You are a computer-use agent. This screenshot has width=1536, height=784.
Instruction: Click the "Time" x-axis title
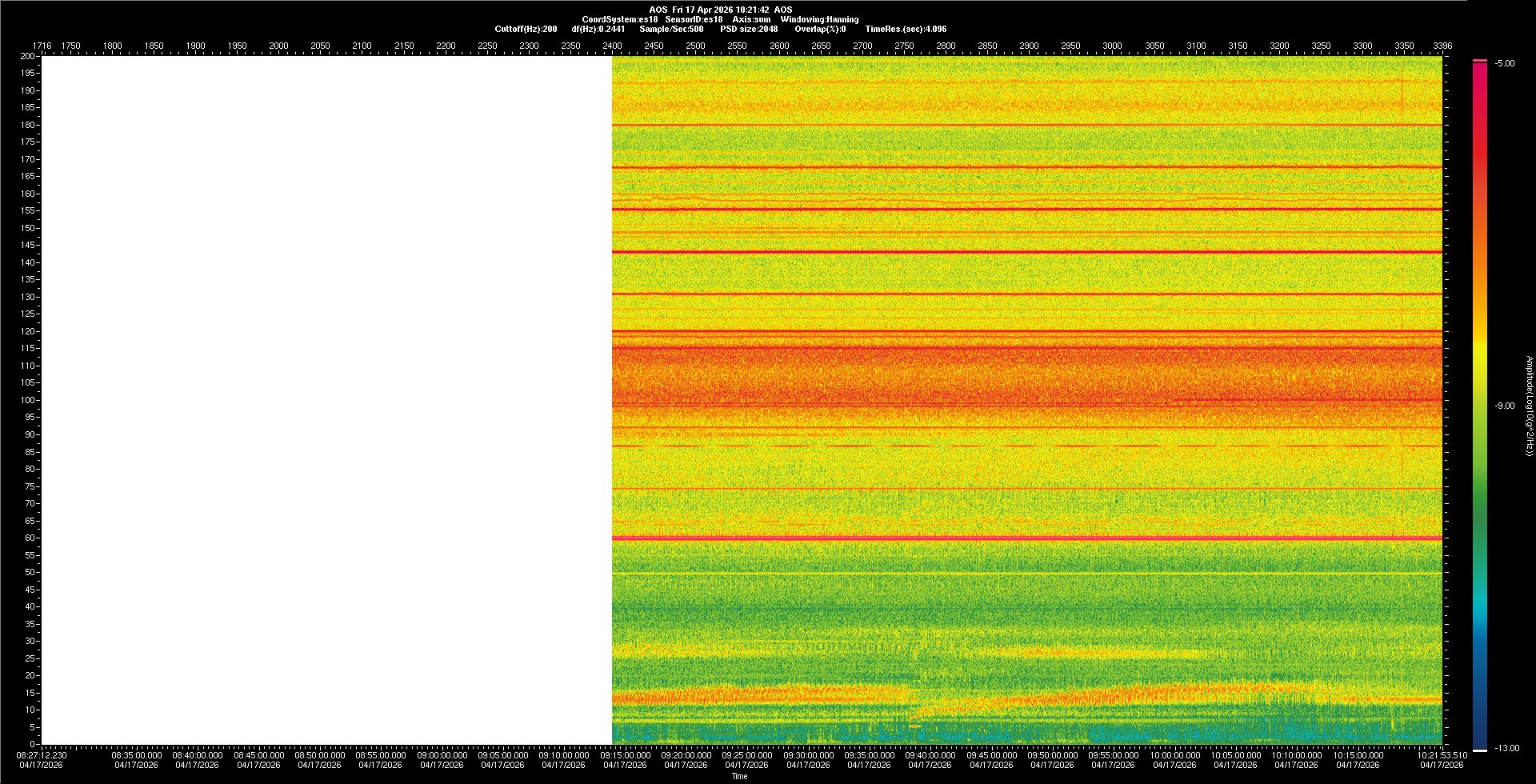tap(739, 776)
